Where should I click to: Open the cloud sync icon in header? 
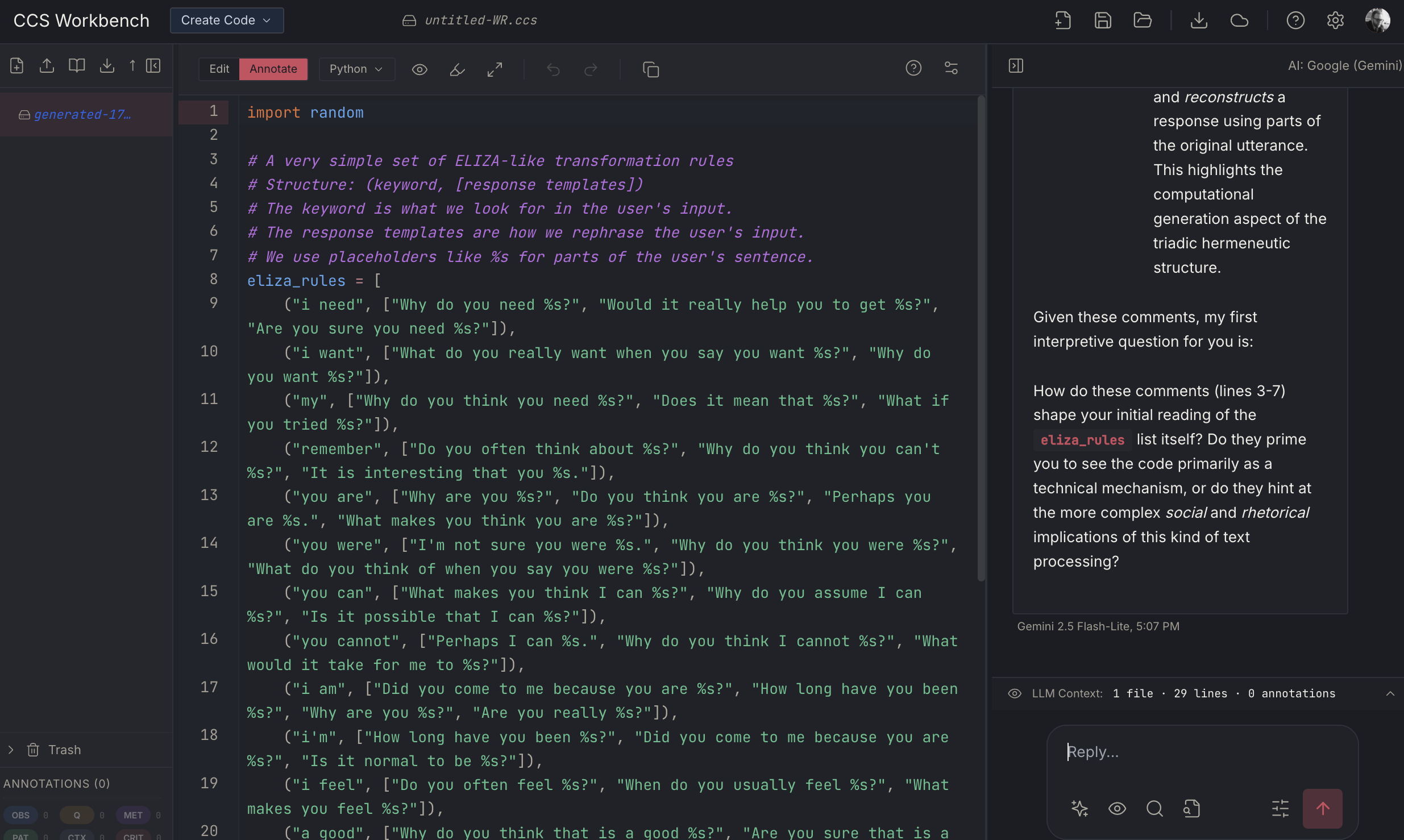click(1239, 20)
